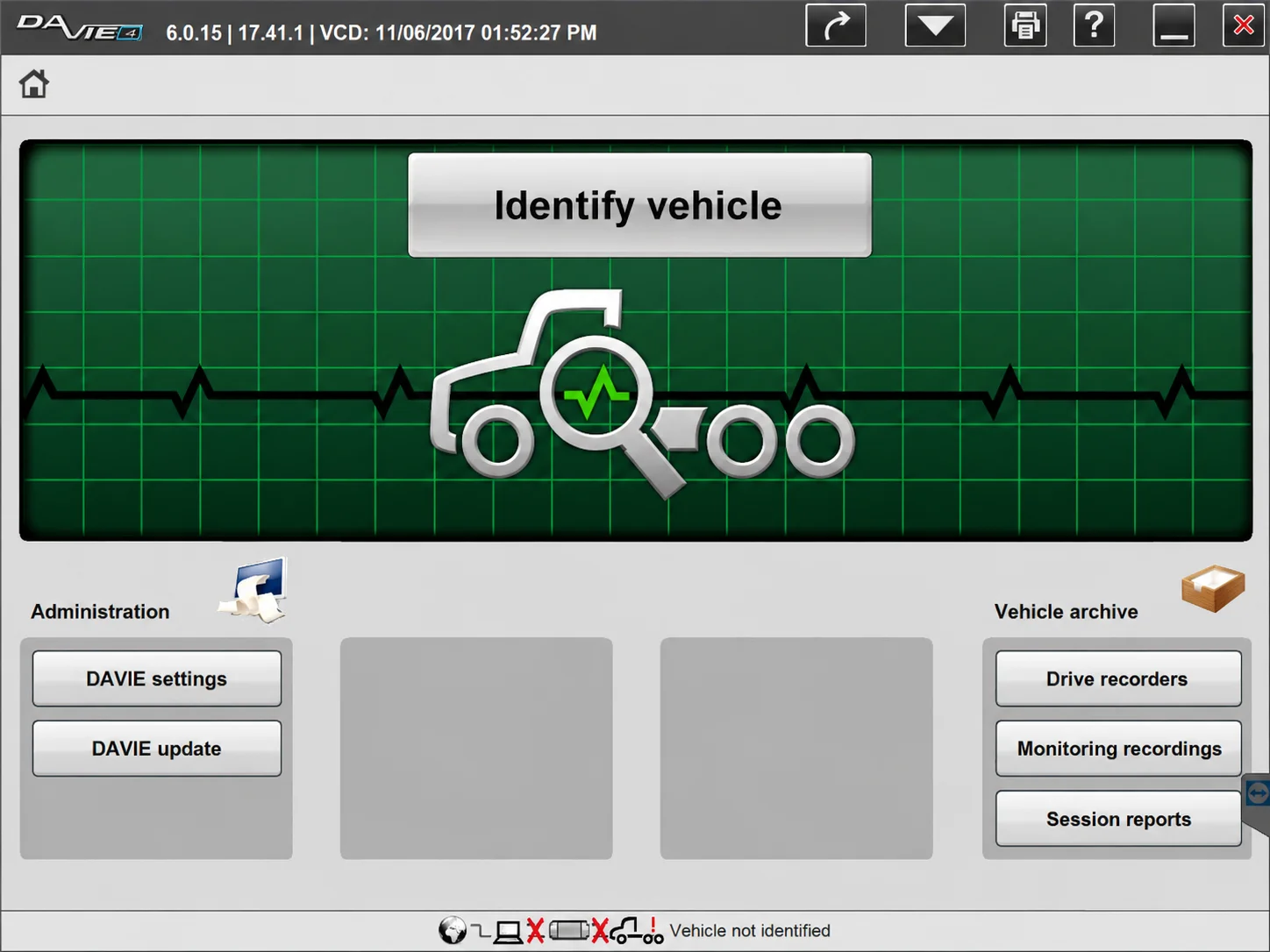The height and width of the screenshot is (952, 1270).
Task: Click the TeamViewer side panel arrow
Action: [x=1257, y=793]
